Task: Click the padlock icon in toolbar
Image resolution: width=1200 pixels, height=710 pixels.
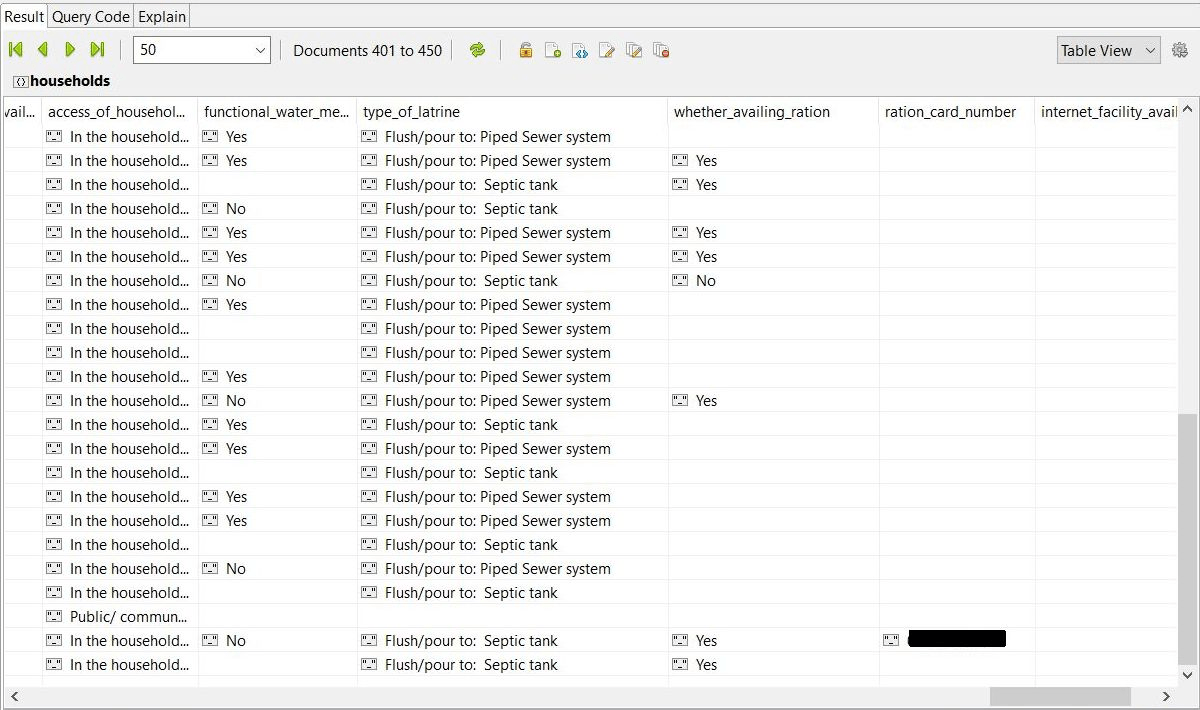Action: coord(525,50)
